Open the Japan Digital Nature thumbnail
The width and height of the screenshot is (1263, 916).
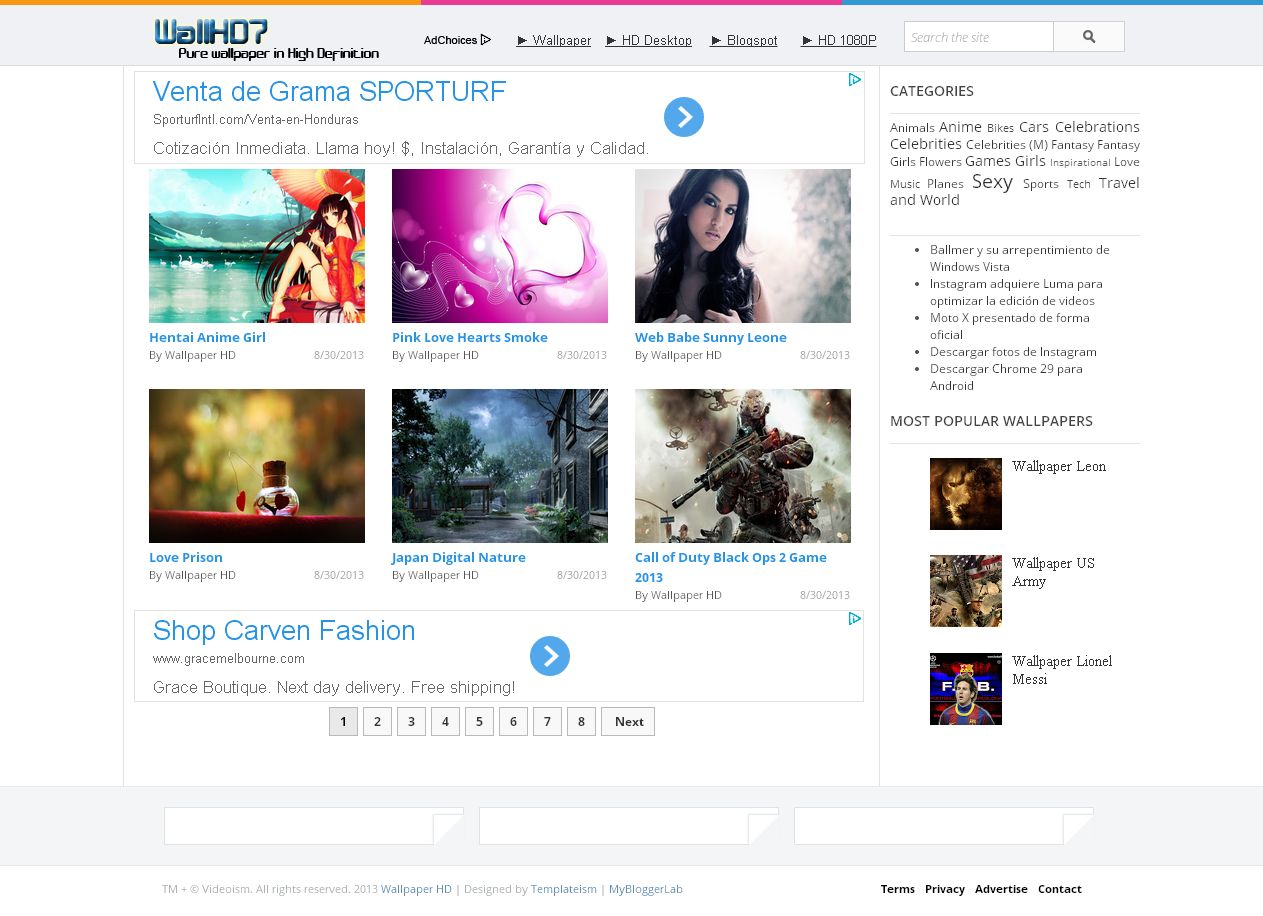500,466
